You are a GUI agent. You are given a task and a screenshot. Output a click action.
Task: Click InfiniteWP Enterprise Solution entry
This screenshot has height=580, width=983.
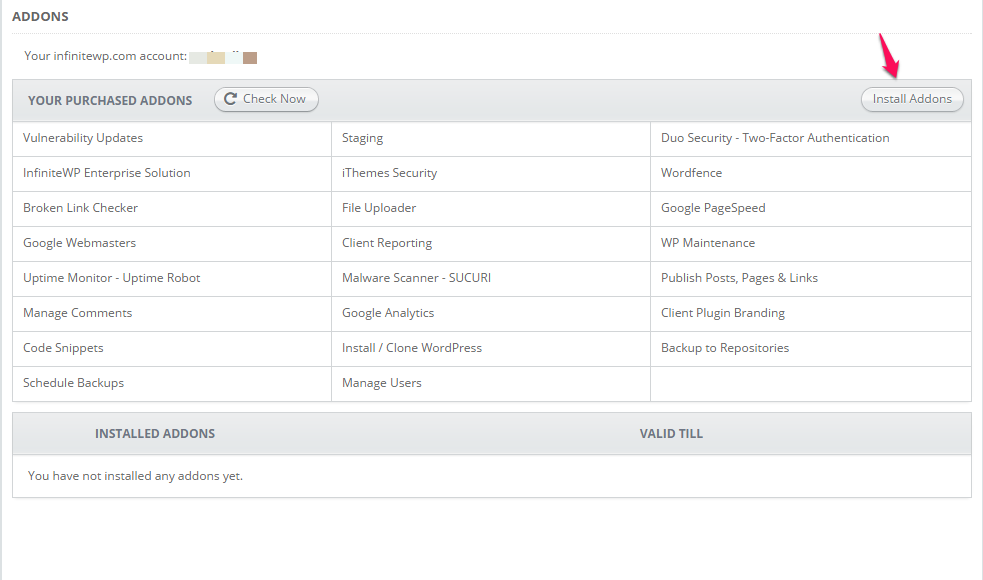[x=107, y=173]
